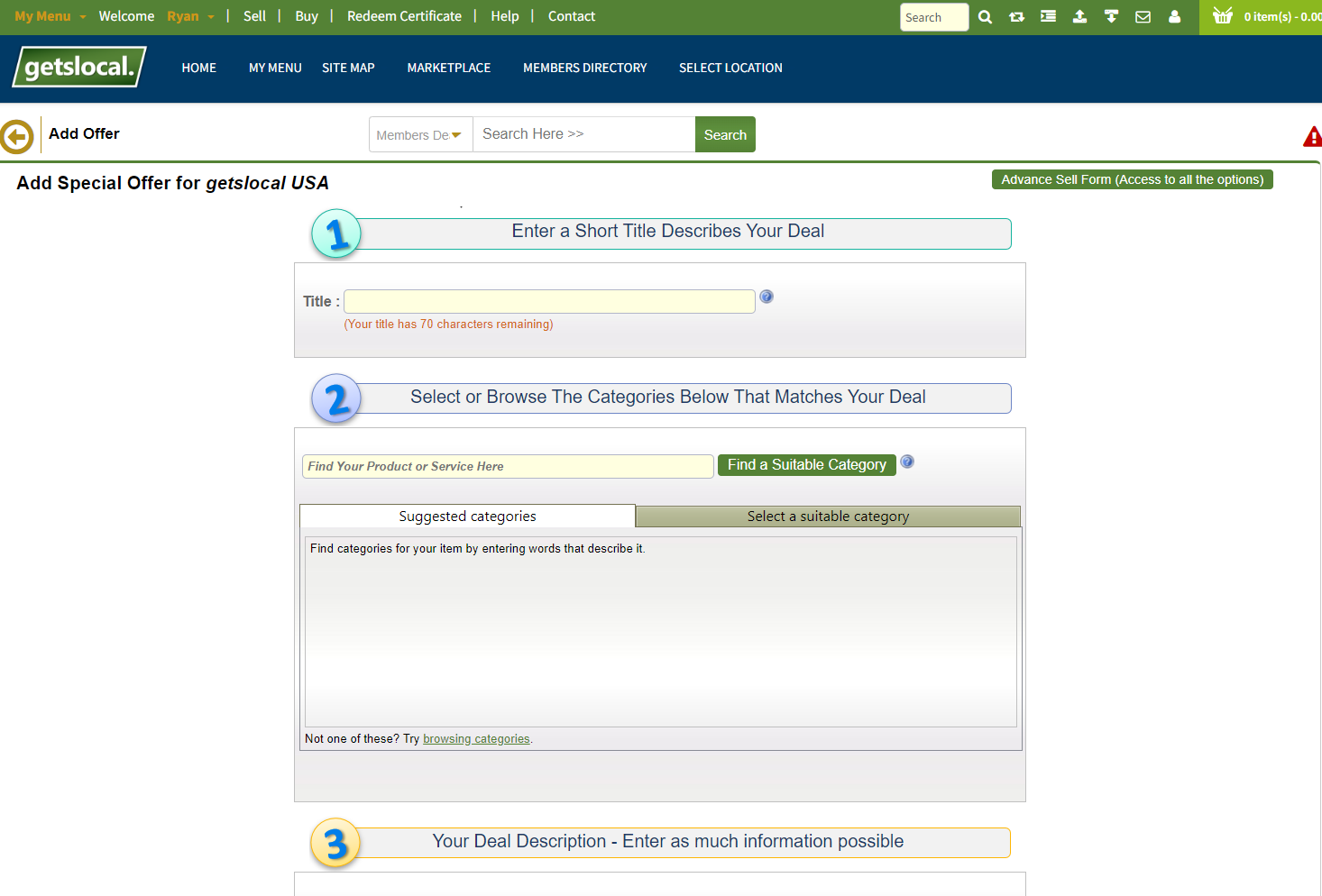Viewport: 1322px width, 896px height.
Task: Open HOME in the navigation bar
Action: click(x=199, y=68)
